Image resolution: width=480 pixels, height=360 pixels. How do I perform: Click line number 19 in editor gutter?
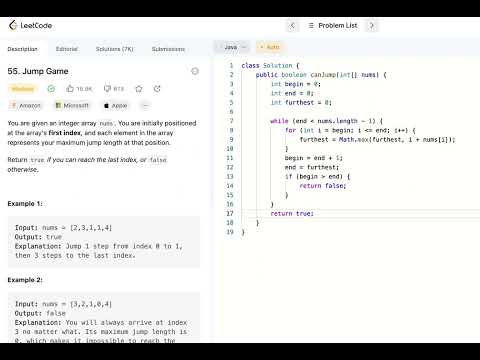(230, 232)
